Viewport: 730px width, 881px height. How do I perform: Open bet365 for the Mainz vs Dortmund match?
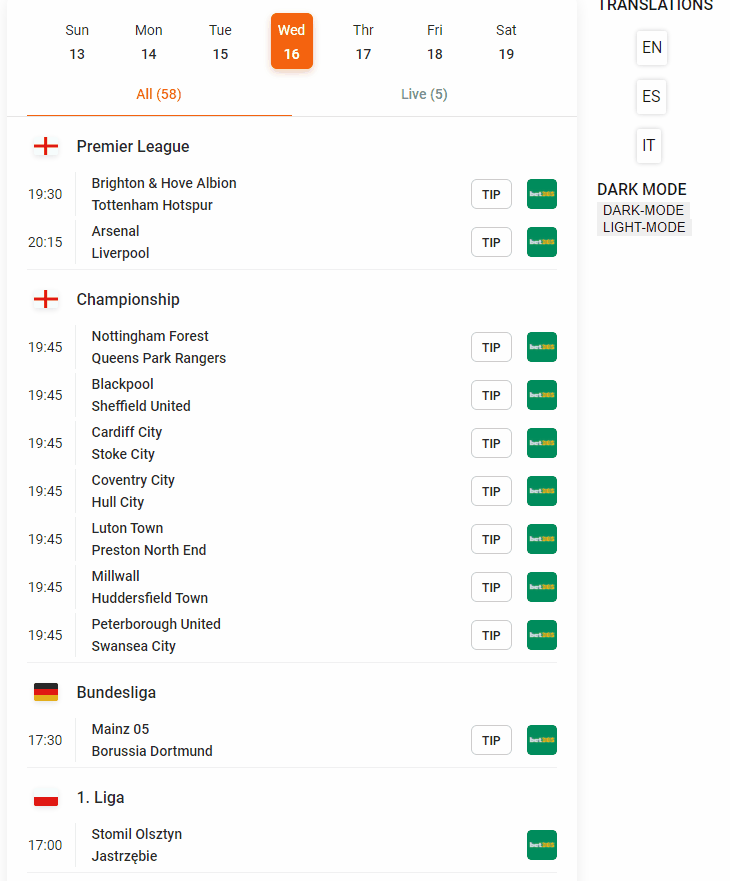coord(541,740)
